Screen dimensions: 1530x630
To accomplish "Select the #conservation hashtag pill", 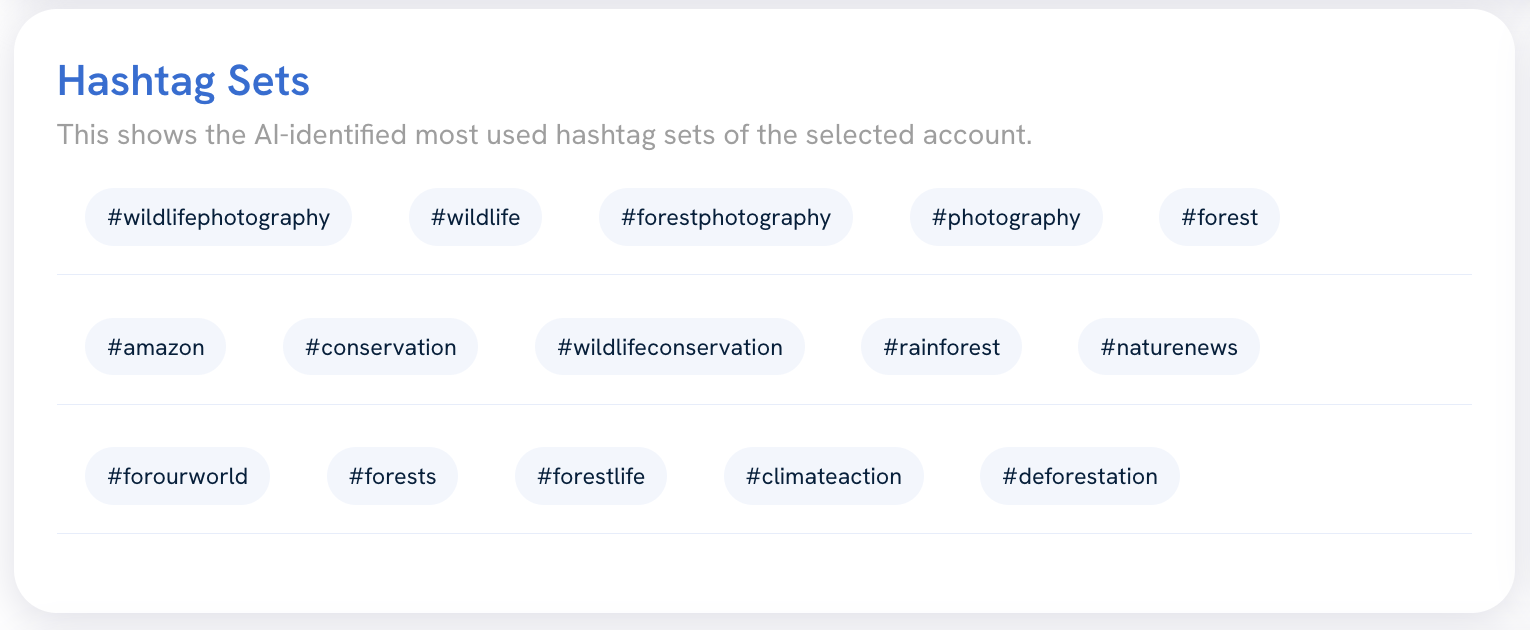I will (x=380, y=346).
